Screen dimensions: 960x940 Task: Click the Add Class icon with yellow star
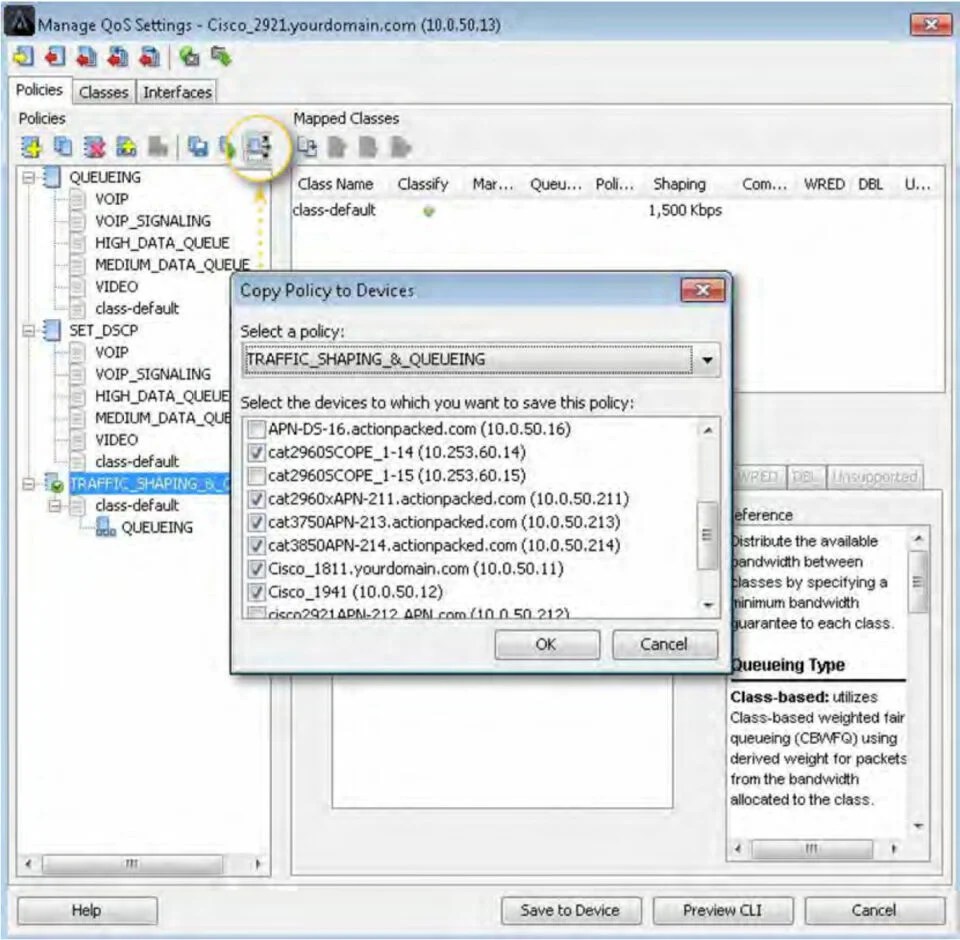127,147
